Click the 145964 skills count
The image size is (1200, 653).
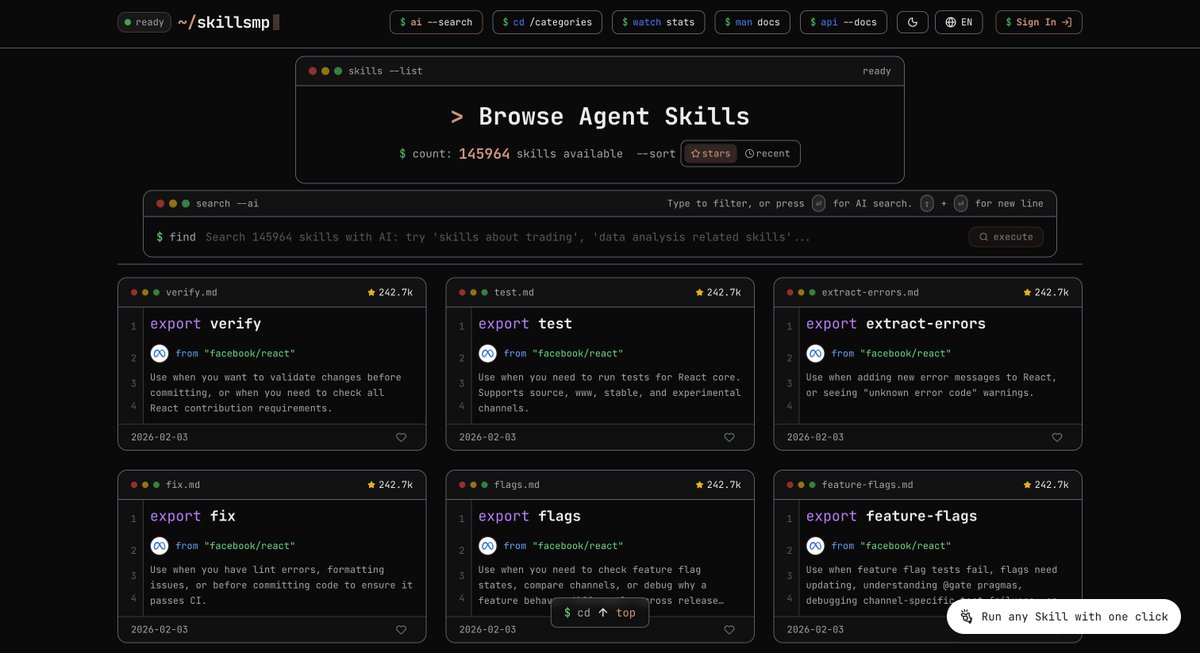tap(485, 154)
